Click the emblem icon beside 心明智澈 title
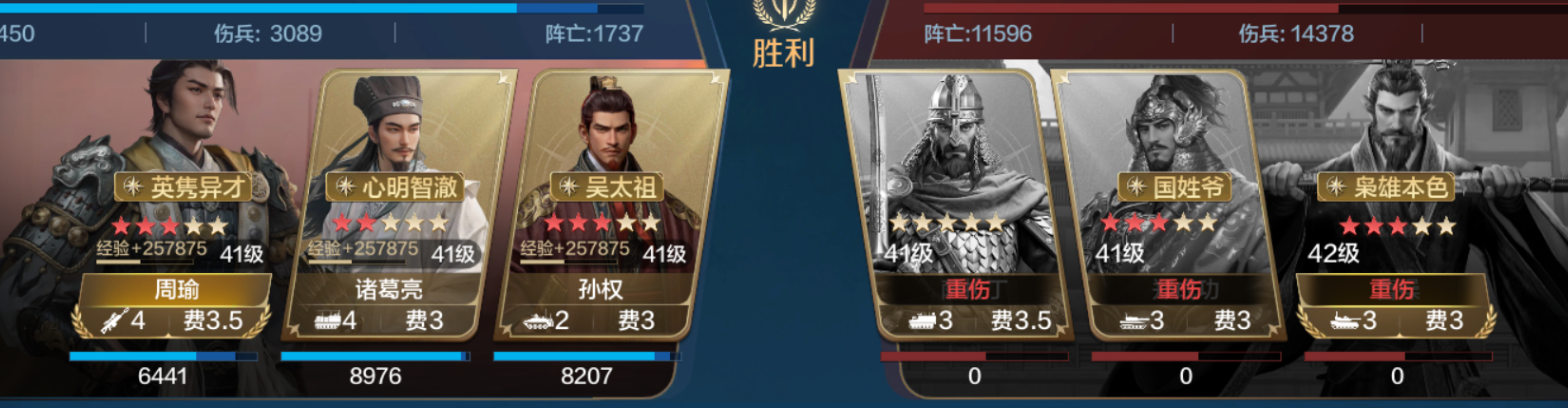 [346, 187]
